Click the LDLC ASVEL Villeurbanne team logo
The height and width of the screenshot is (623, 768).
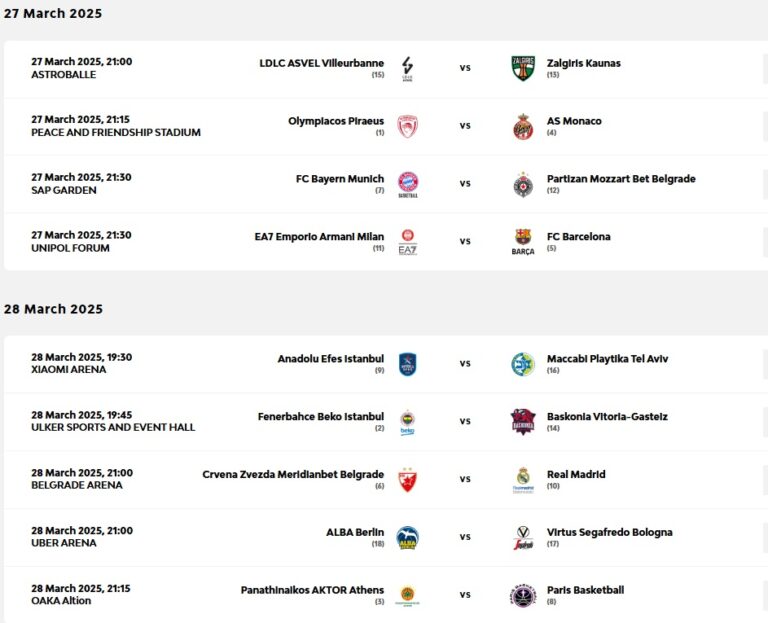click(x=407, y=68)
